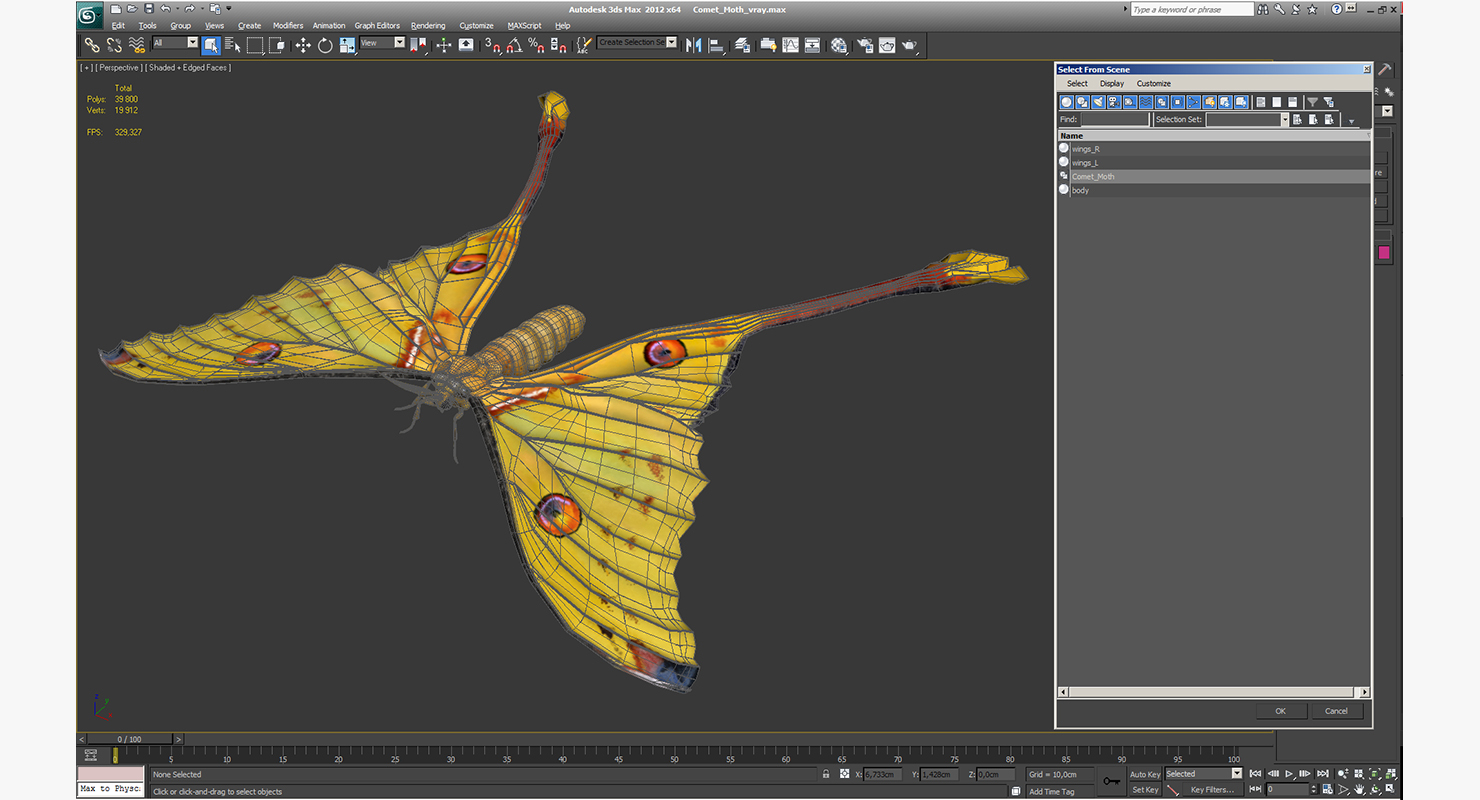
Task: Click the time slider 0 / 100 thumb
Action: [x=129, y=740]
